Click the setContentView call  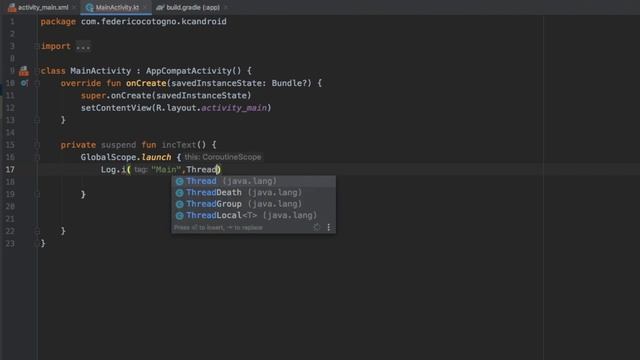116,108
